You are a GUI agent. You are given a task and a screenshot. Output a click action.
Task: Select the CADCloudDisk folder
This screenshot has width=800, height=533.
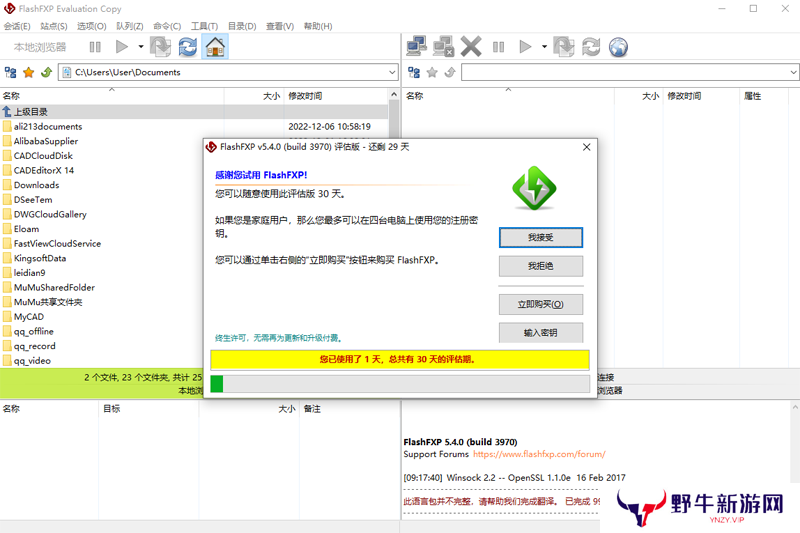(43, 156)
